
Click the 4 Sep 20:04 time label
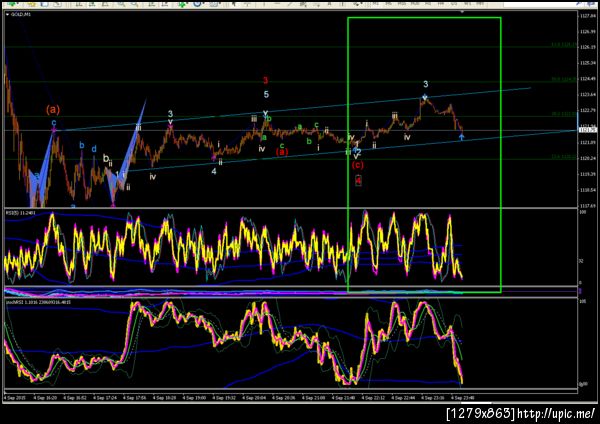tap(254, 398)
